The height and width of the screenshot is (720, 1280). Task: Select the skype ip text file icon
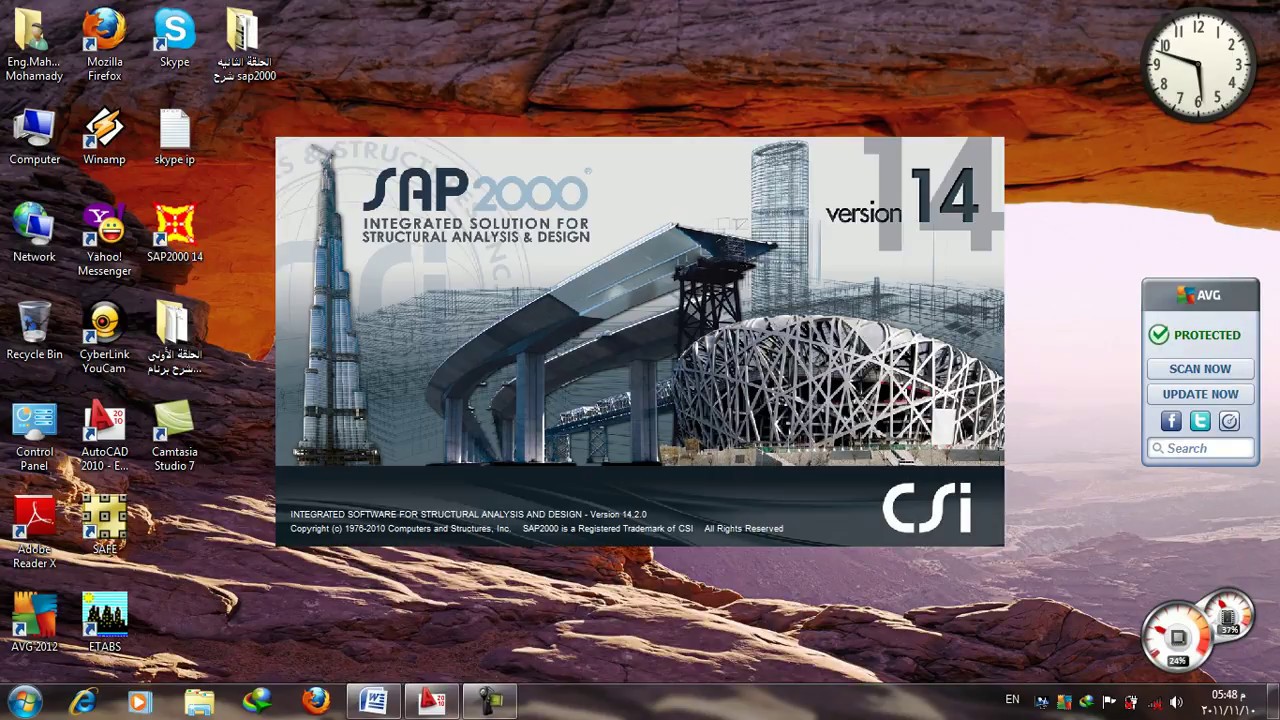175,136
